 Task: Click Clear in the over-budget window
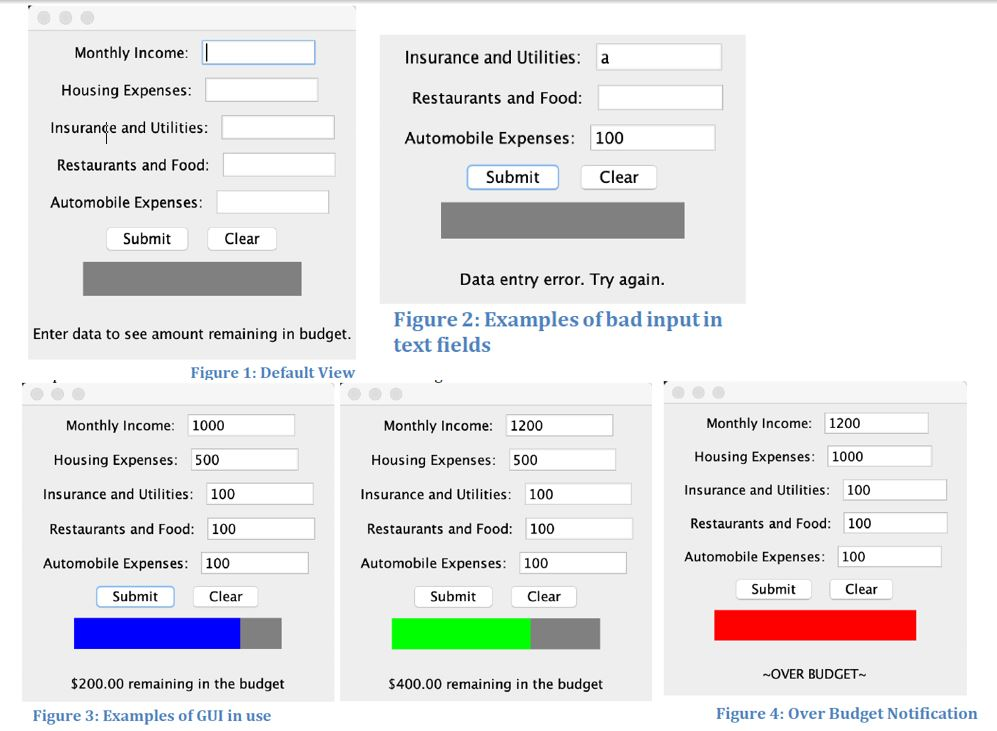click(x=861, y=589)
